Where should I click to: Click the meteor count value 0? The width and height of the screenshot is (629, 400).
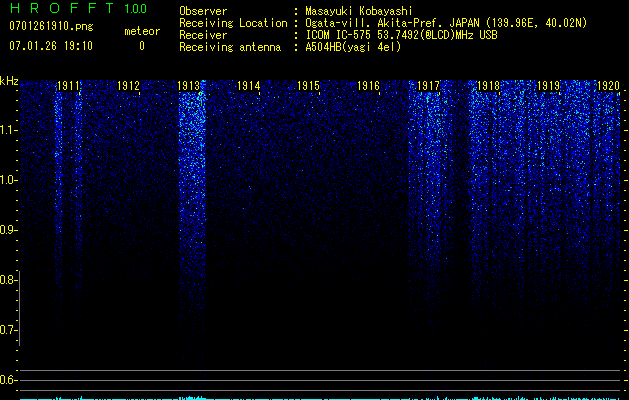point(142,46)
